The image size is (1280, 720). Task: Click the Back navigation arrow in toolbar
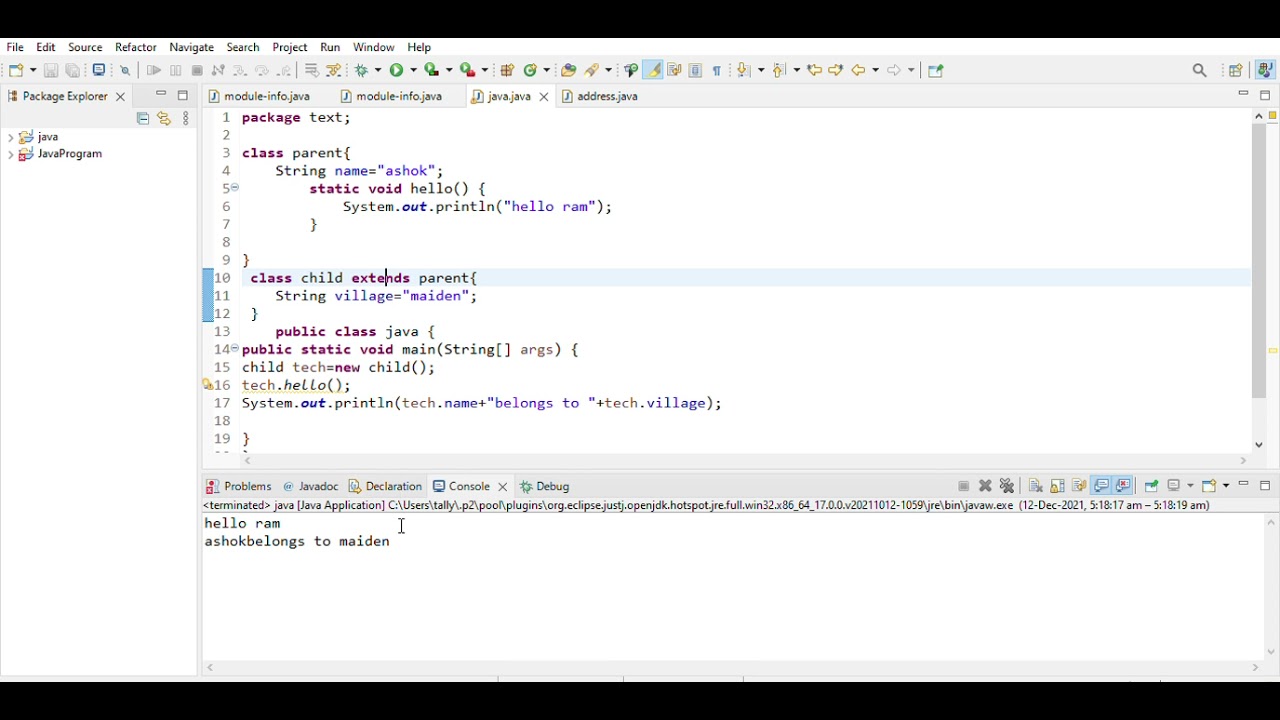859,70
